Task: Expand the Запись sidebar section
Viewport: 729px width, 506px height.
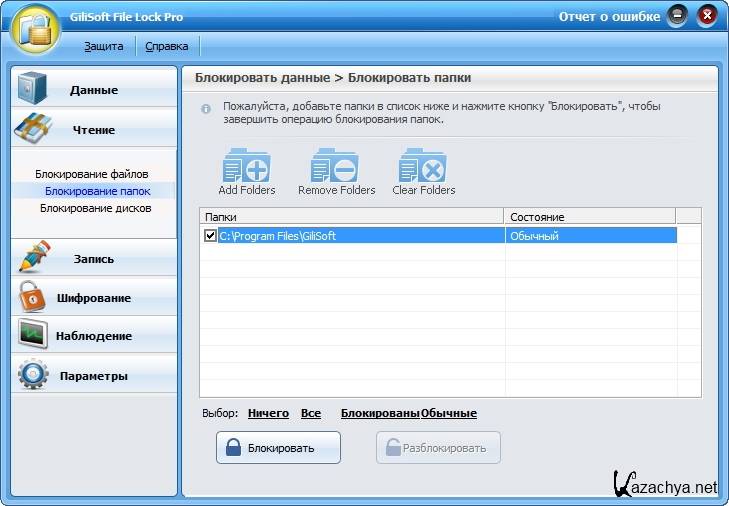Action: [93, 258]
